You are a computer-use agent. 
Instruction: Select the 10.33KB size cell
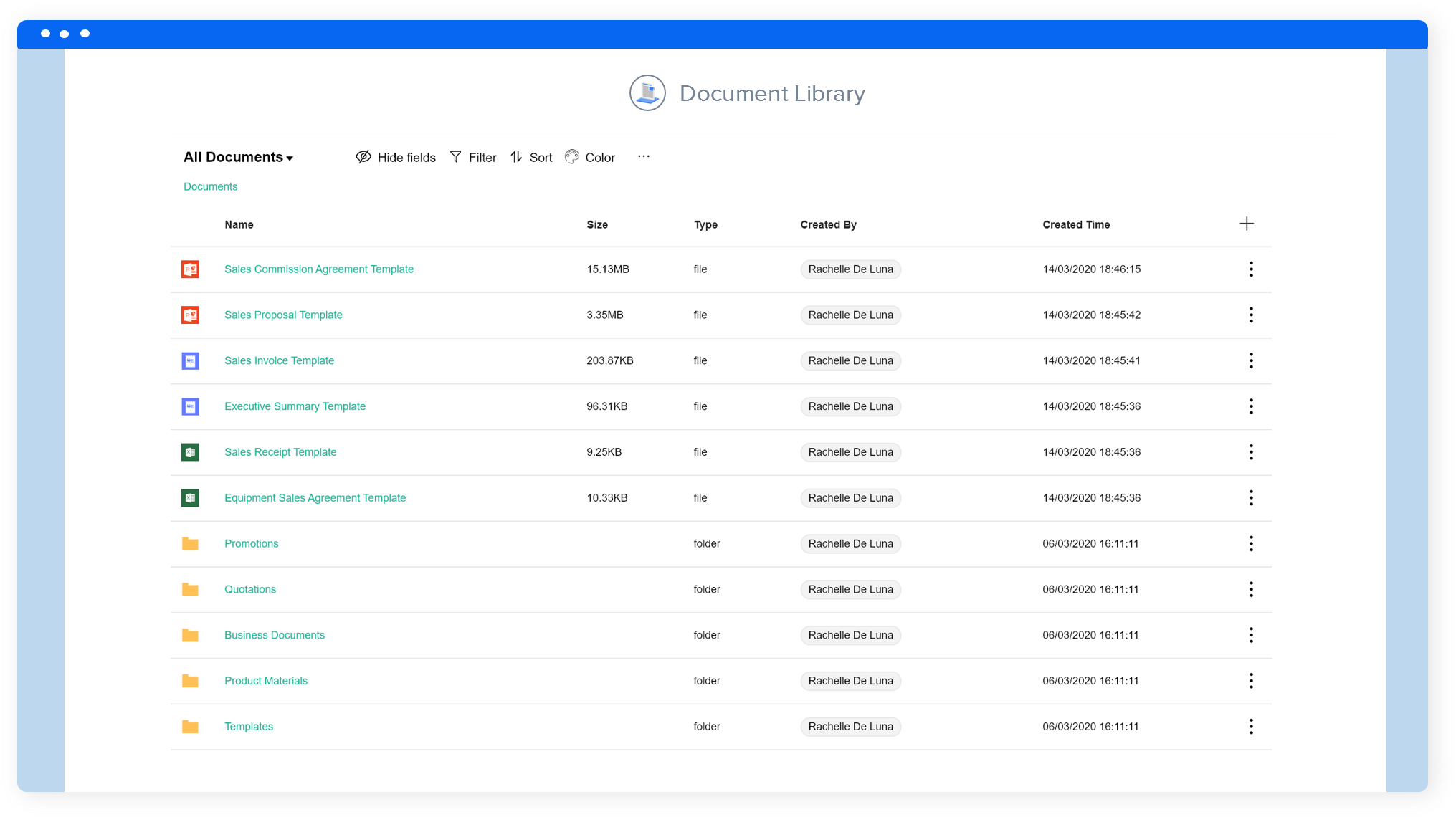click(x=607, y=498)
